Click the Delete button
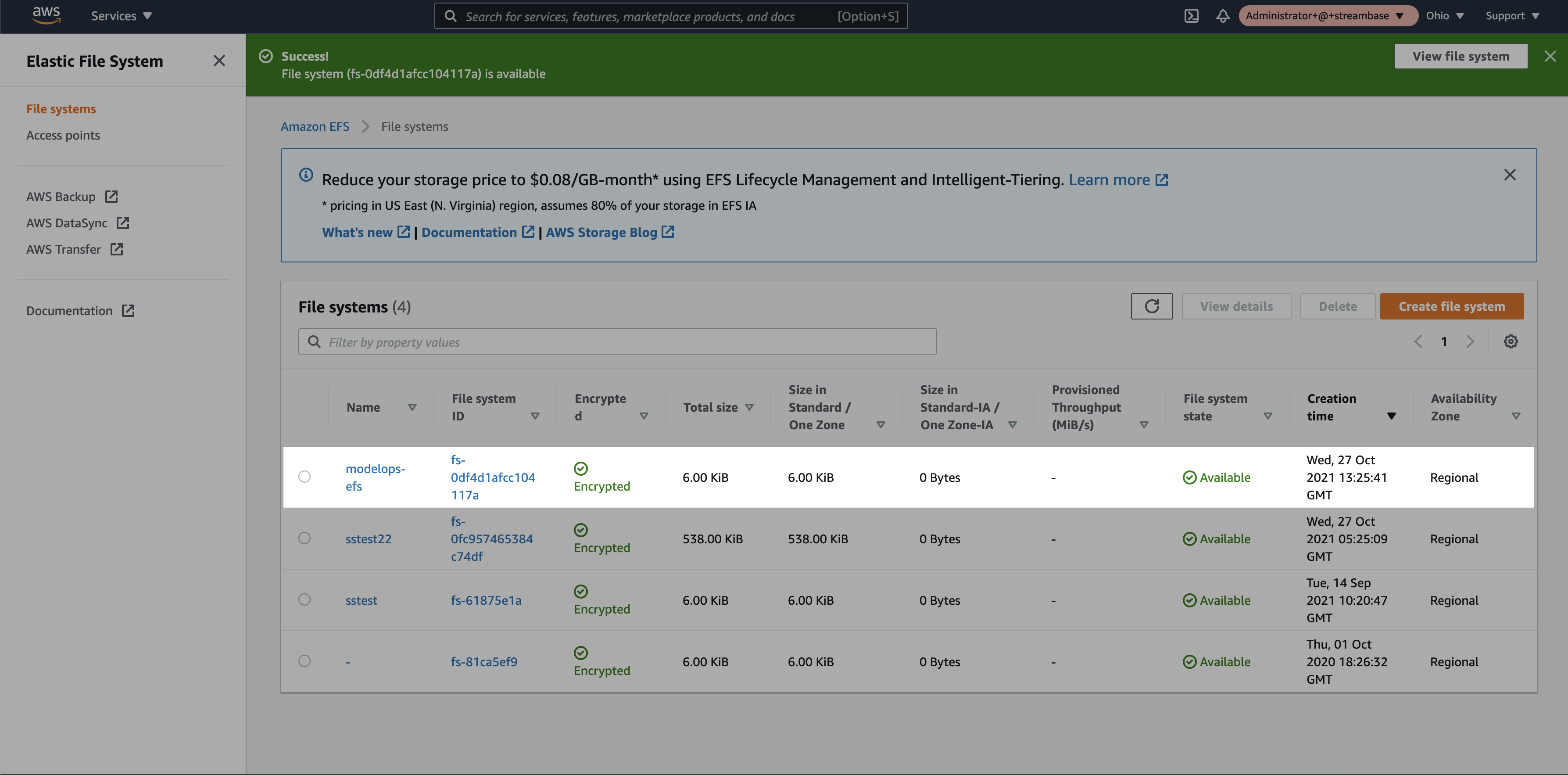Screen dimensions: 1568x775 click(x=1338, y=306)
